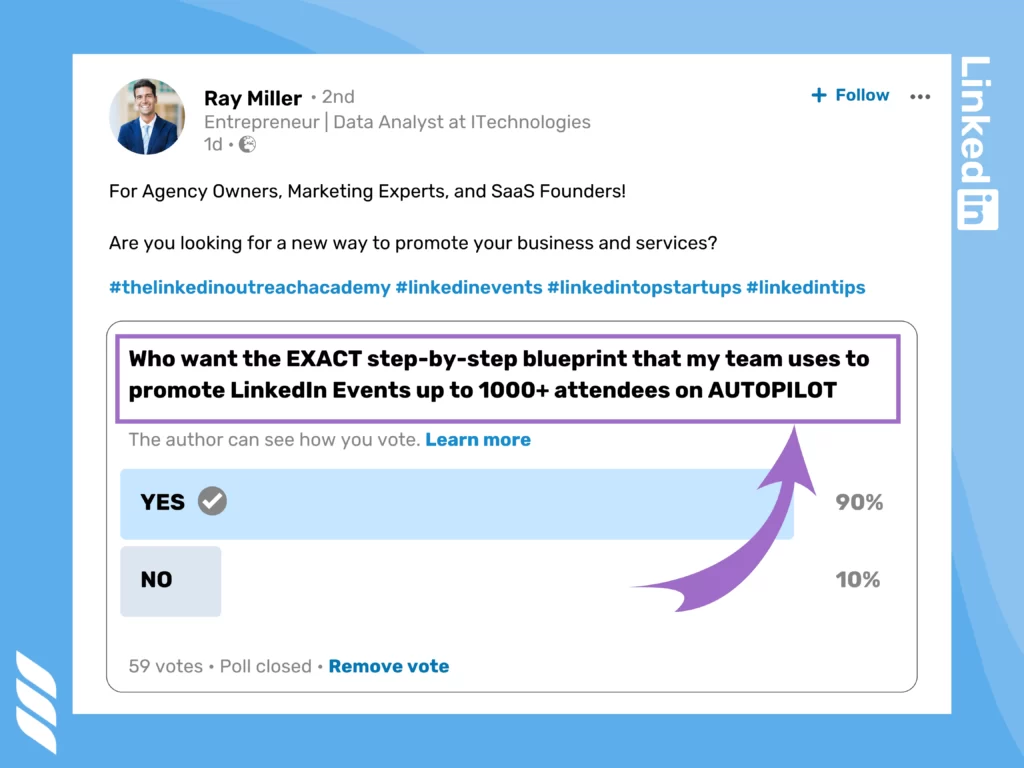Open the Learn more link
This screenshot has height=768, width=1024.
click(478, 439)
